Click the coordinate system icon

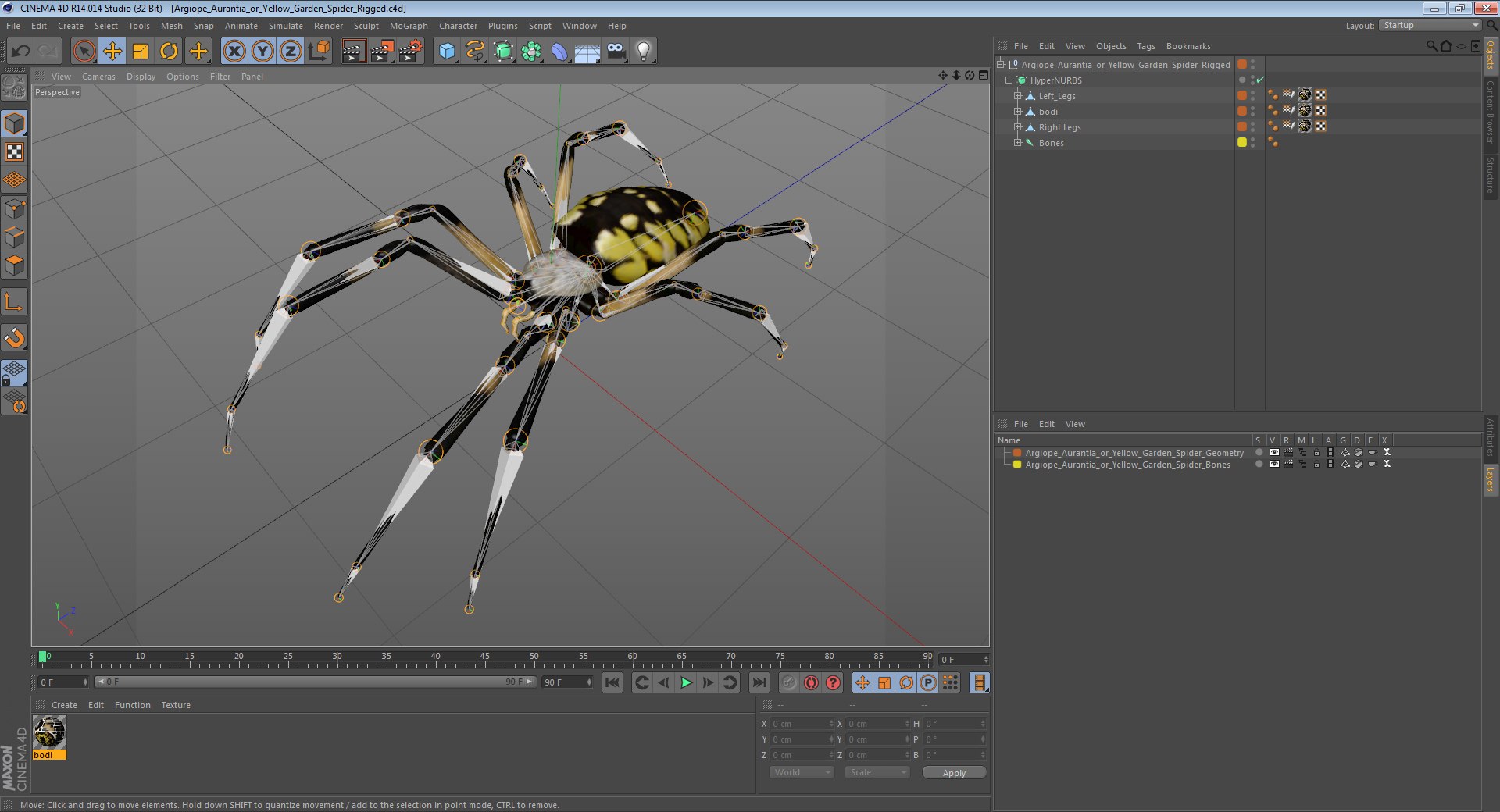[319, 52]
